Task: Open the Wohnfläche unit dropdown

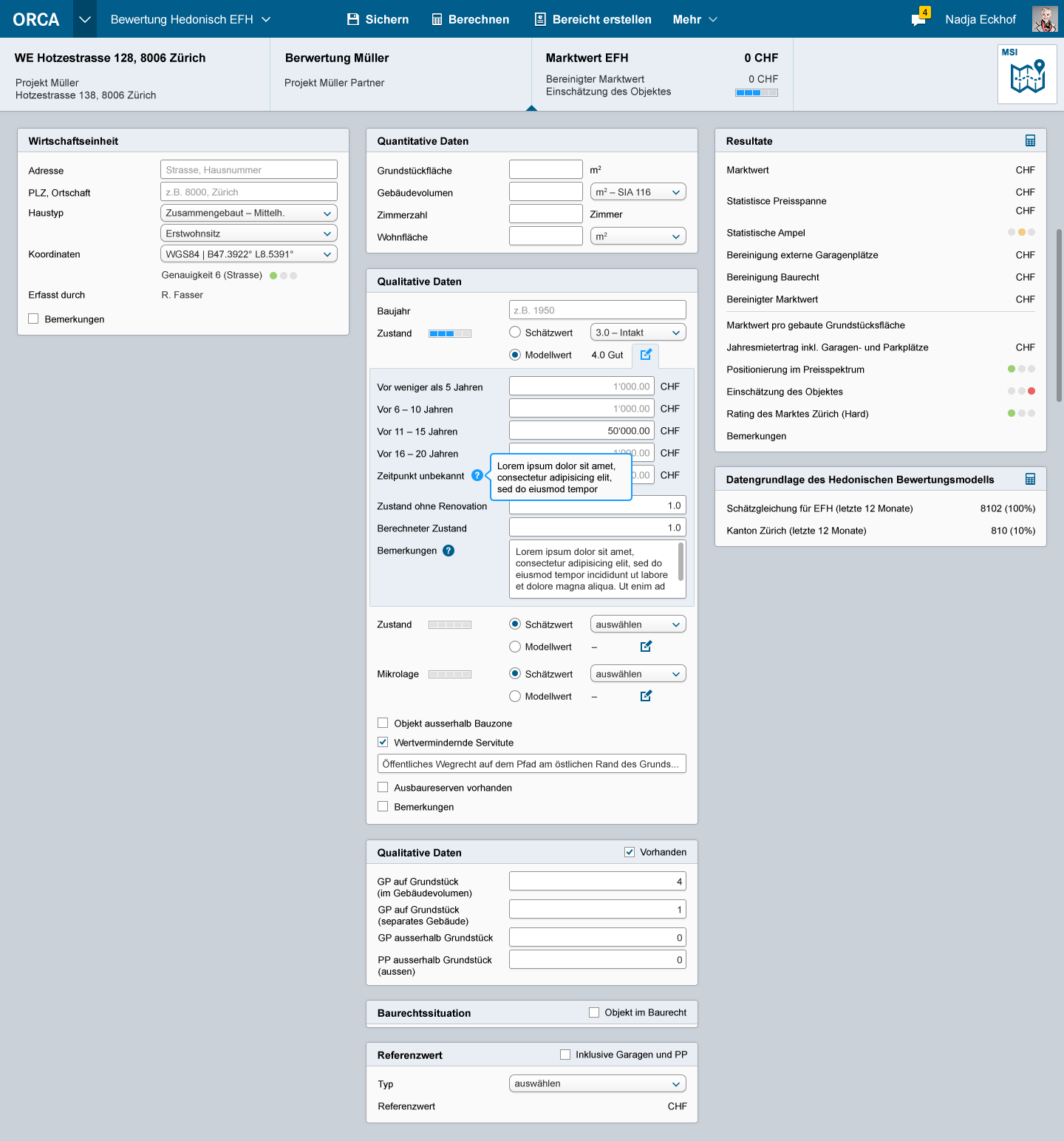Action: coord(638,236)
